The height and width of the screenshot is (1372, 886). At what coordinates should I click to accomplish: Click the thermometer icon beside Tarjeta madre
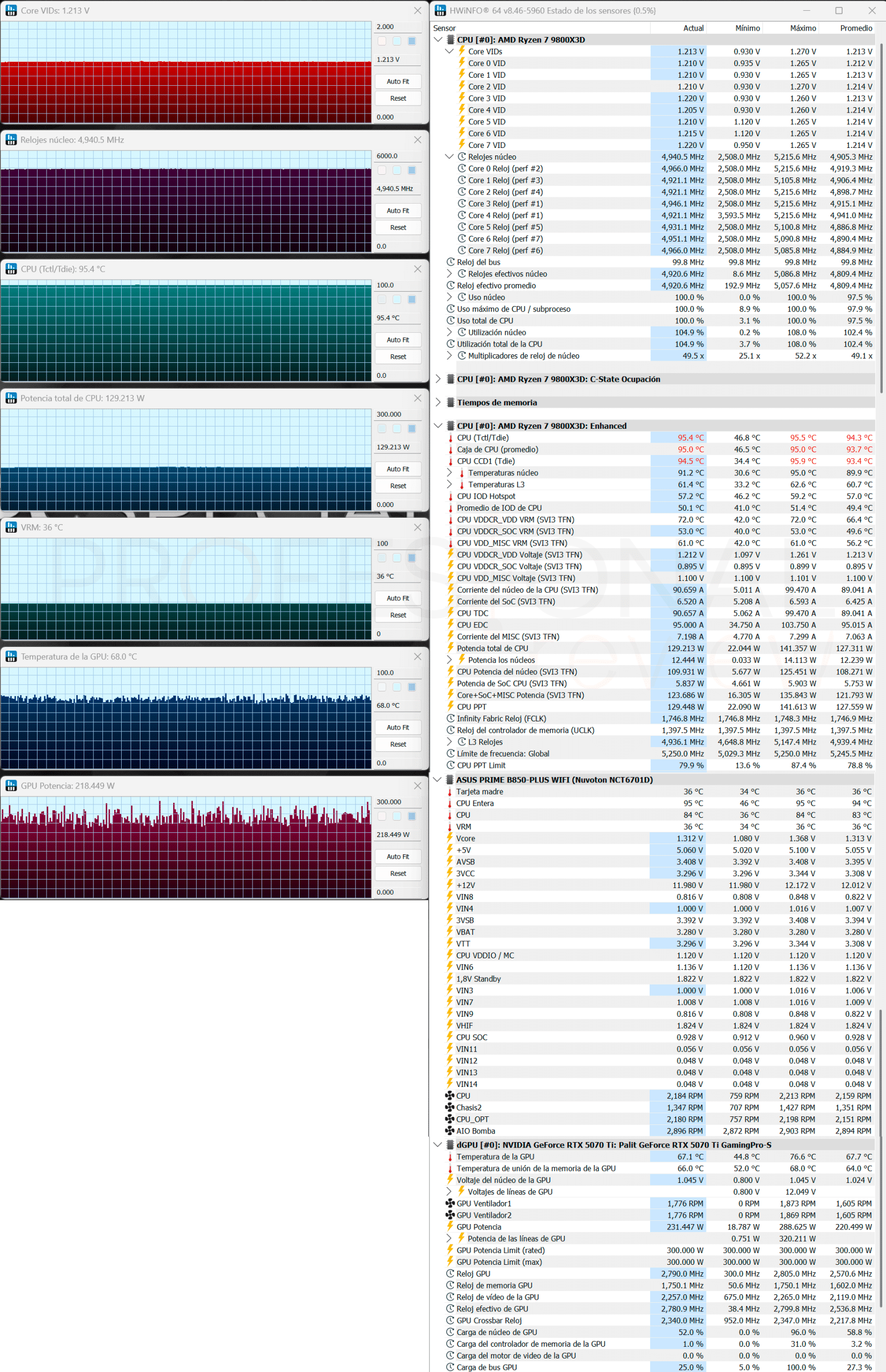tap(450, 792)
